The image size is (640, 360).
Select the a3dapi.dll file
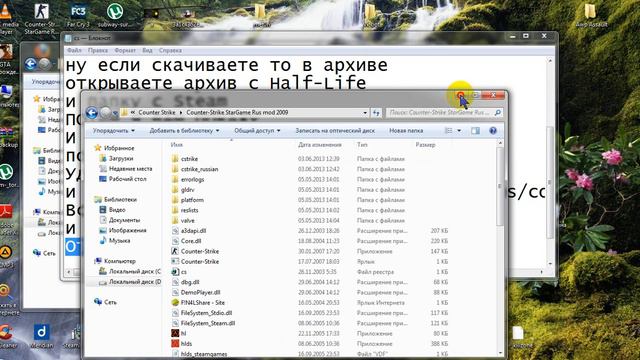pyautogui.click(x=189, y=231)
